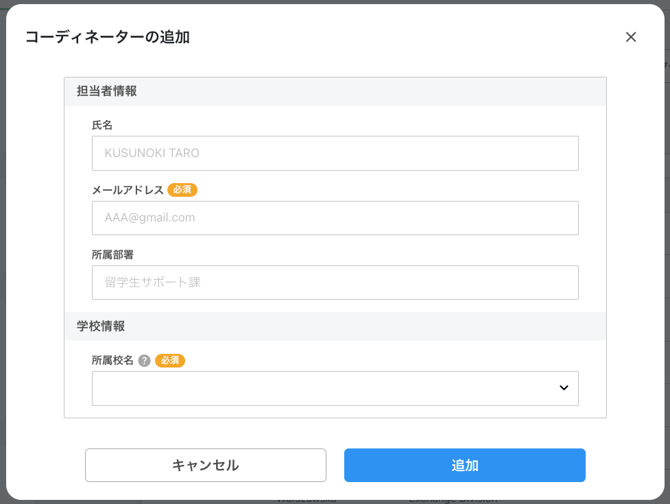Click the 氏名 field label
Image resolution: width=670 pixels, height=504 pixels.
[102, 125]
